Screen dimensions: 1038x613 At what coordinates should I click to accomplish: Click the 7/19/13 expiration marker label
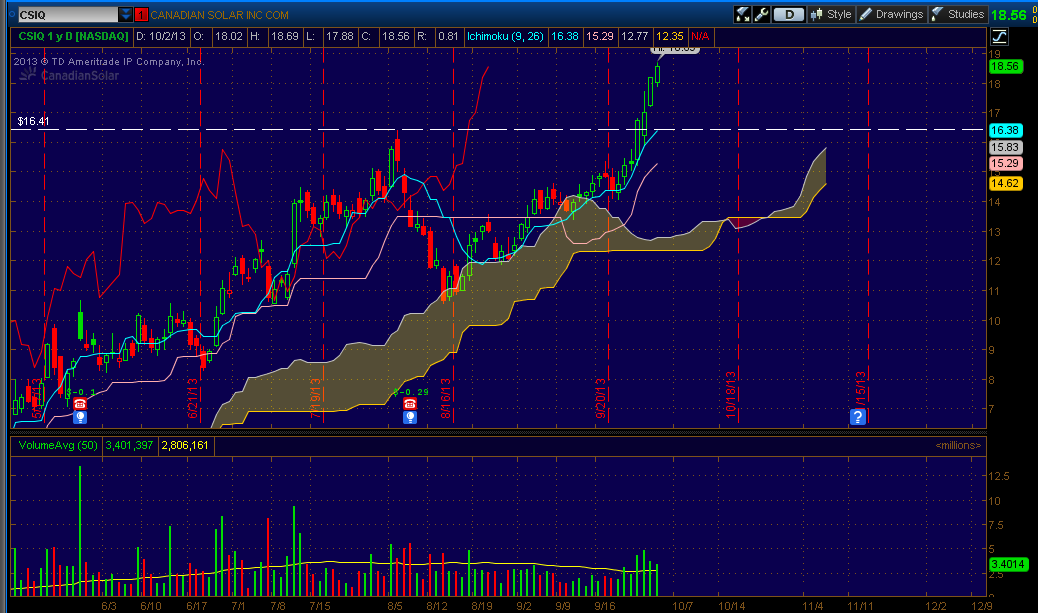[316, 399]
